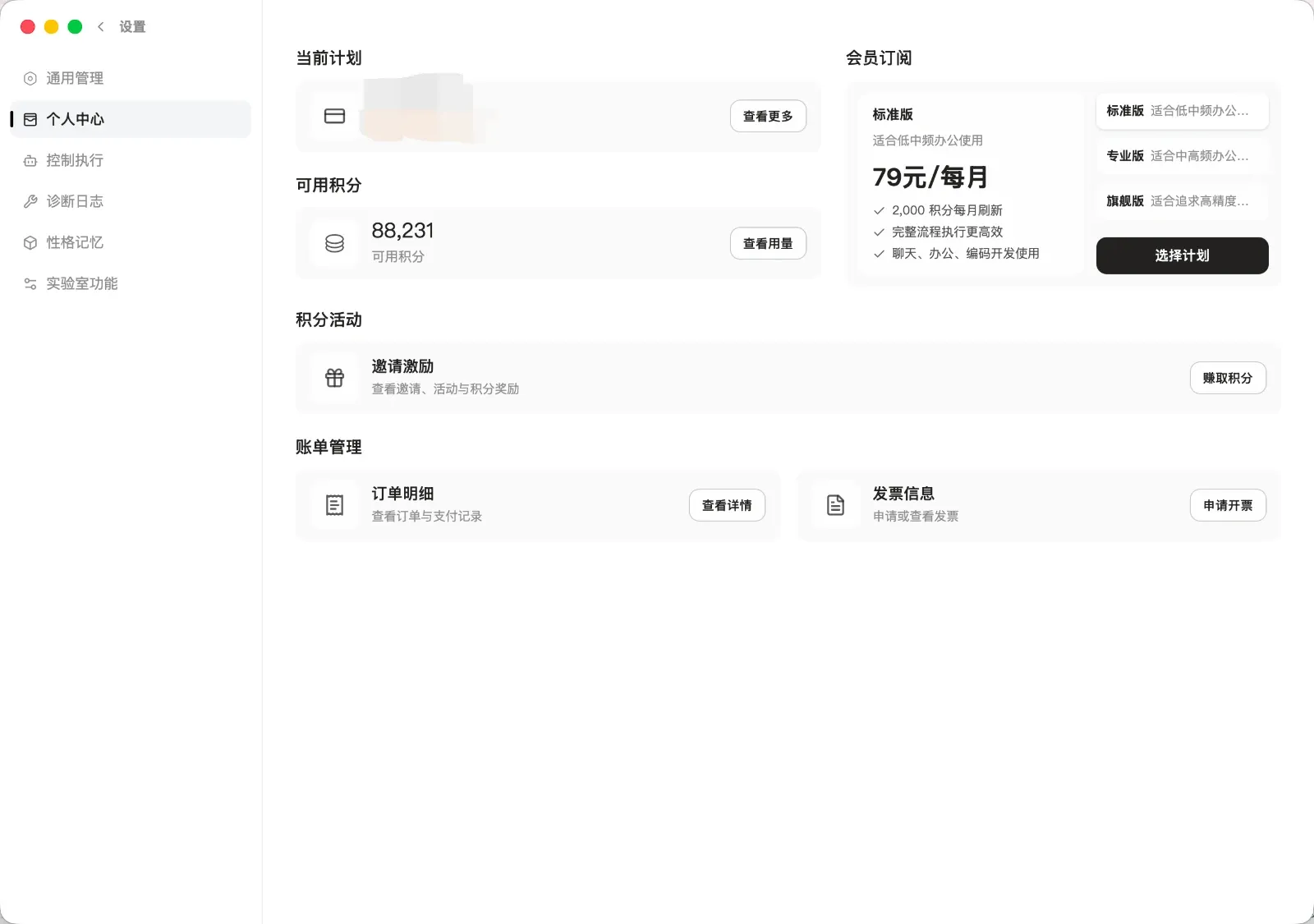Switch to 实验室功能 page
Viewport: 1314px width, 924px height.
point(131,283)
